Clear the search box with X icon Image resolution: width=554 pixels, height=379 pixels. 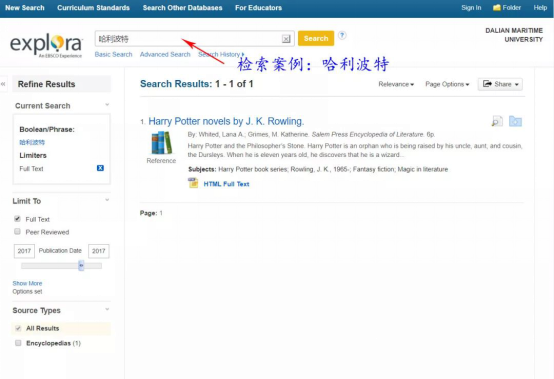click(x=286, y=39)
